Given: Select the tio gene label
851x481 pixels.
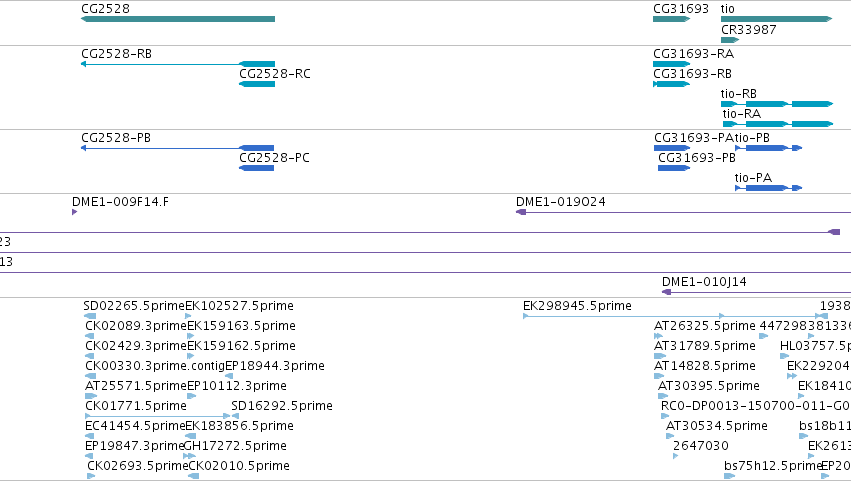Looking at the screenshot, I should point(728,9).
